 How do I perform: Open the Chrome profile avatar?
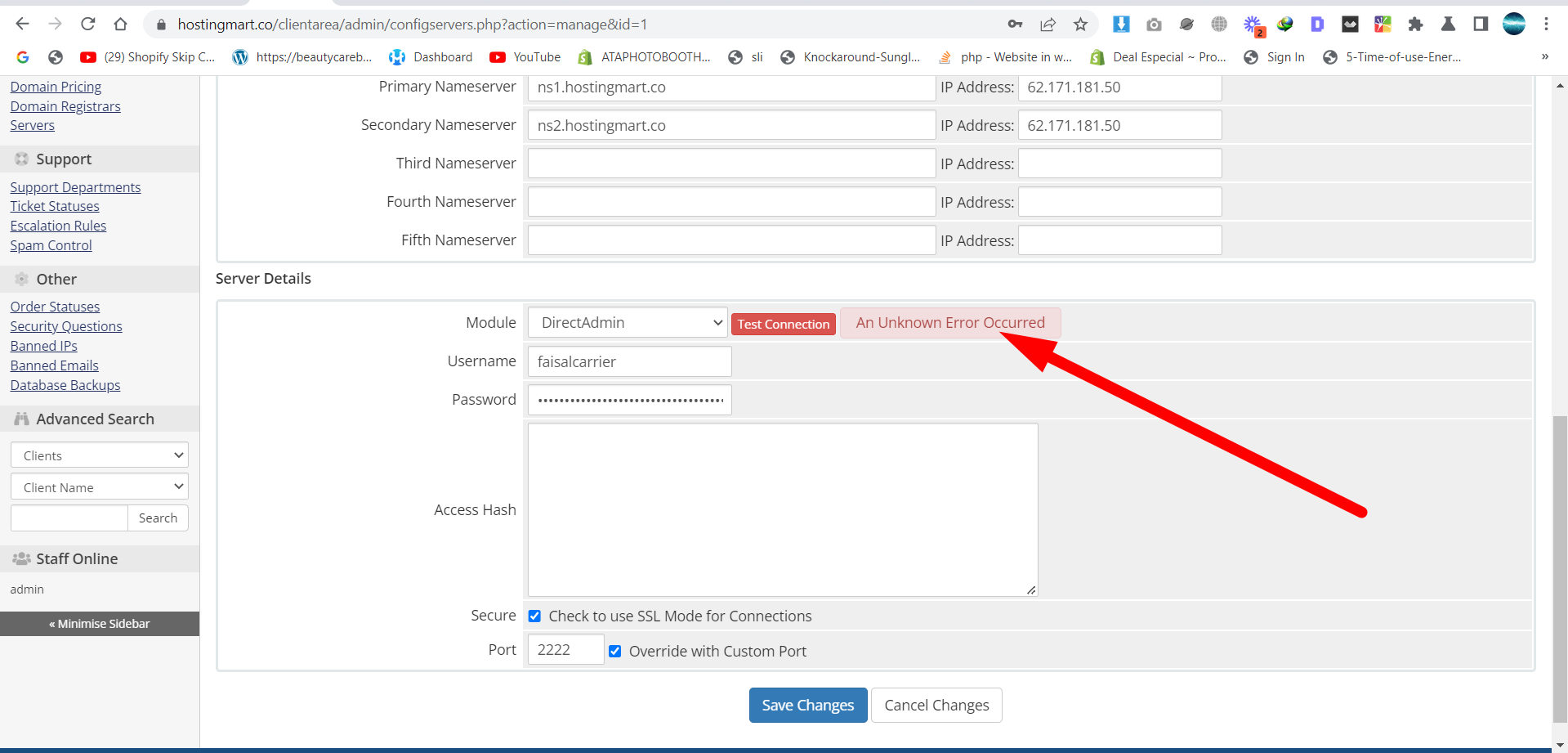1514,25
